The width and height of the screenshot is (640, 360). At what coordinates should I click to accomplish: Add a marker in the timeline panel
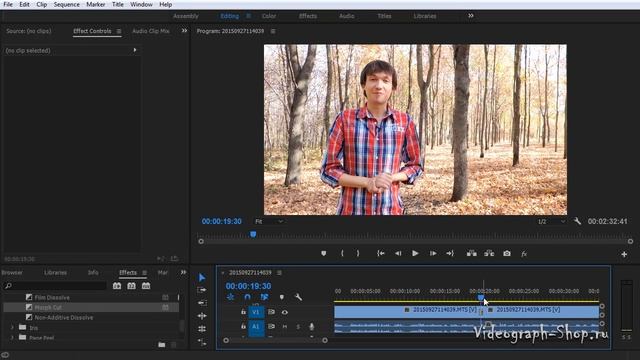[x=282, y=297]
